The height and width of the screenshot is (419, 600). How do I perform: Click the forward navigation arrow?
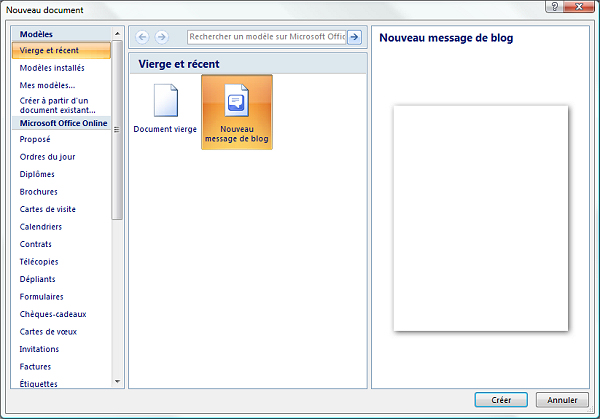161,37
